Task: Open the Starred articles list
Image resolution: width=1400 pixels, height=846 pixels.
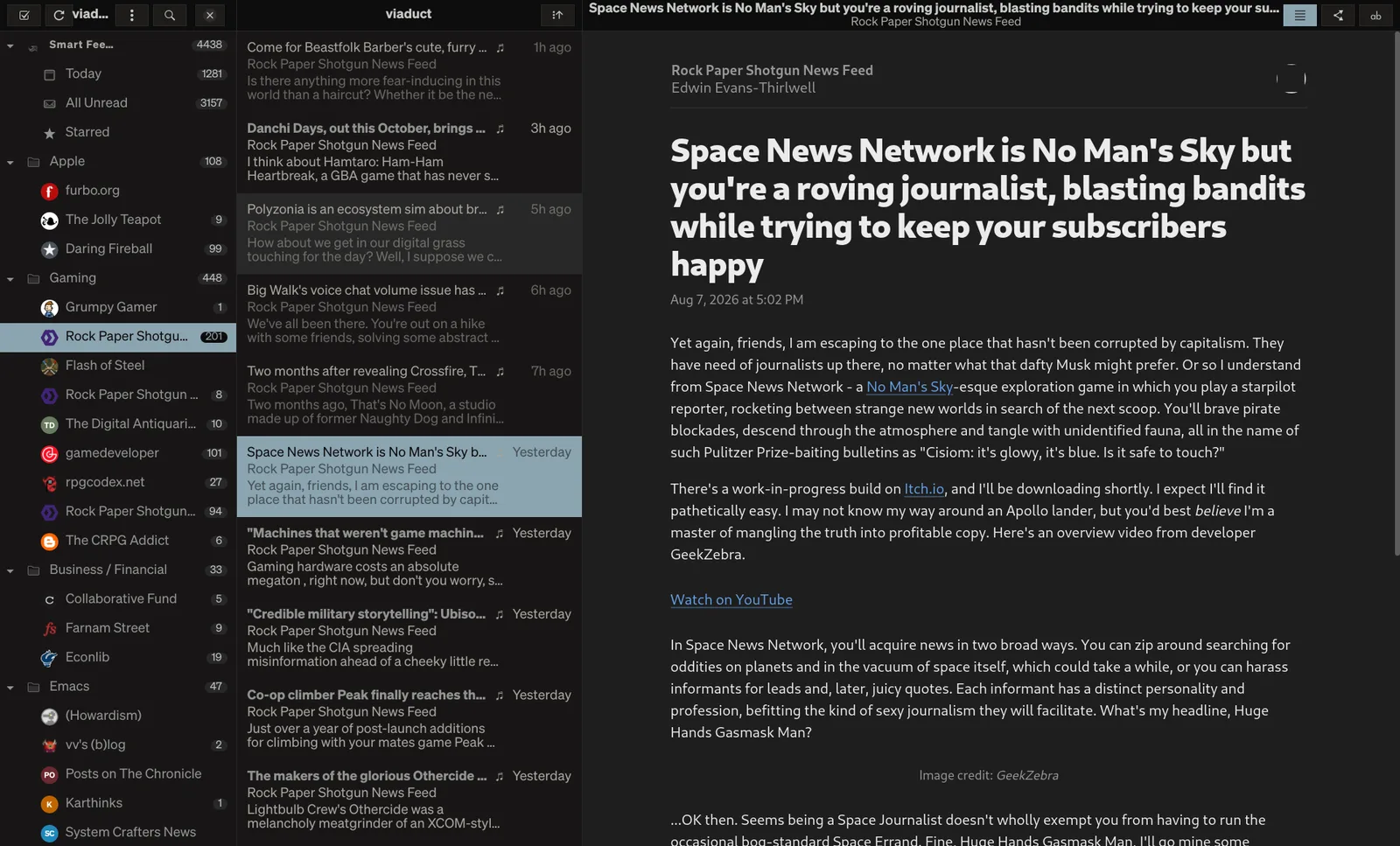Action: click(118, 132)
